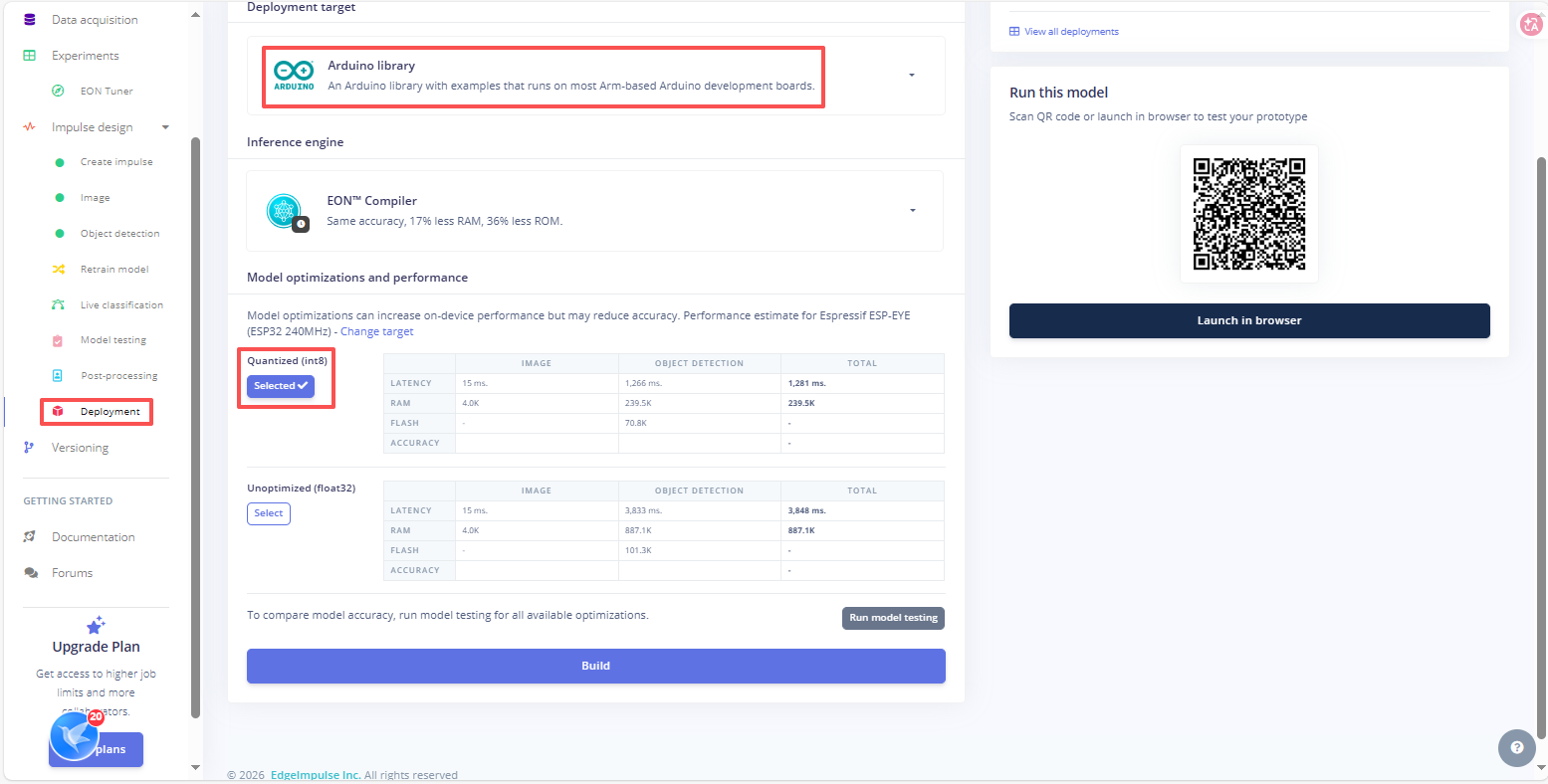Open the Model testing page

[113, 340]
